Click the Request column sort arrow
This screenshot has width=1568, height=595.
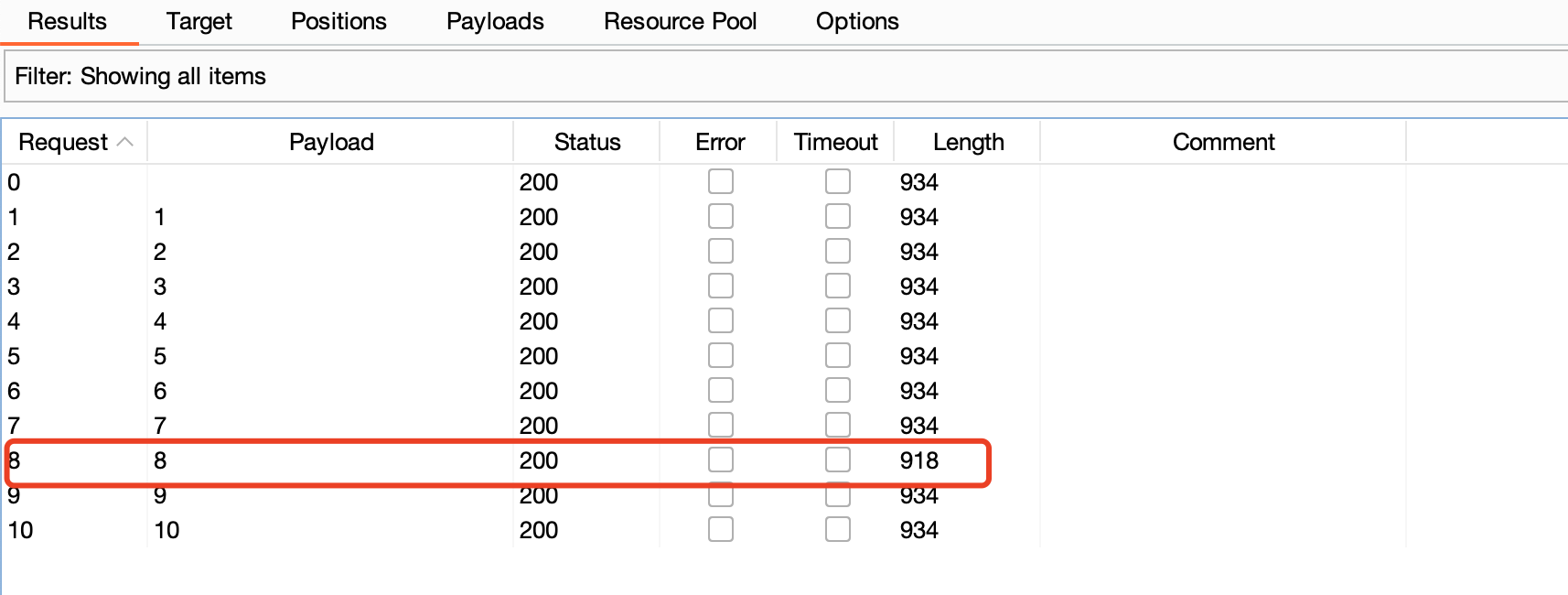[126, 142]
